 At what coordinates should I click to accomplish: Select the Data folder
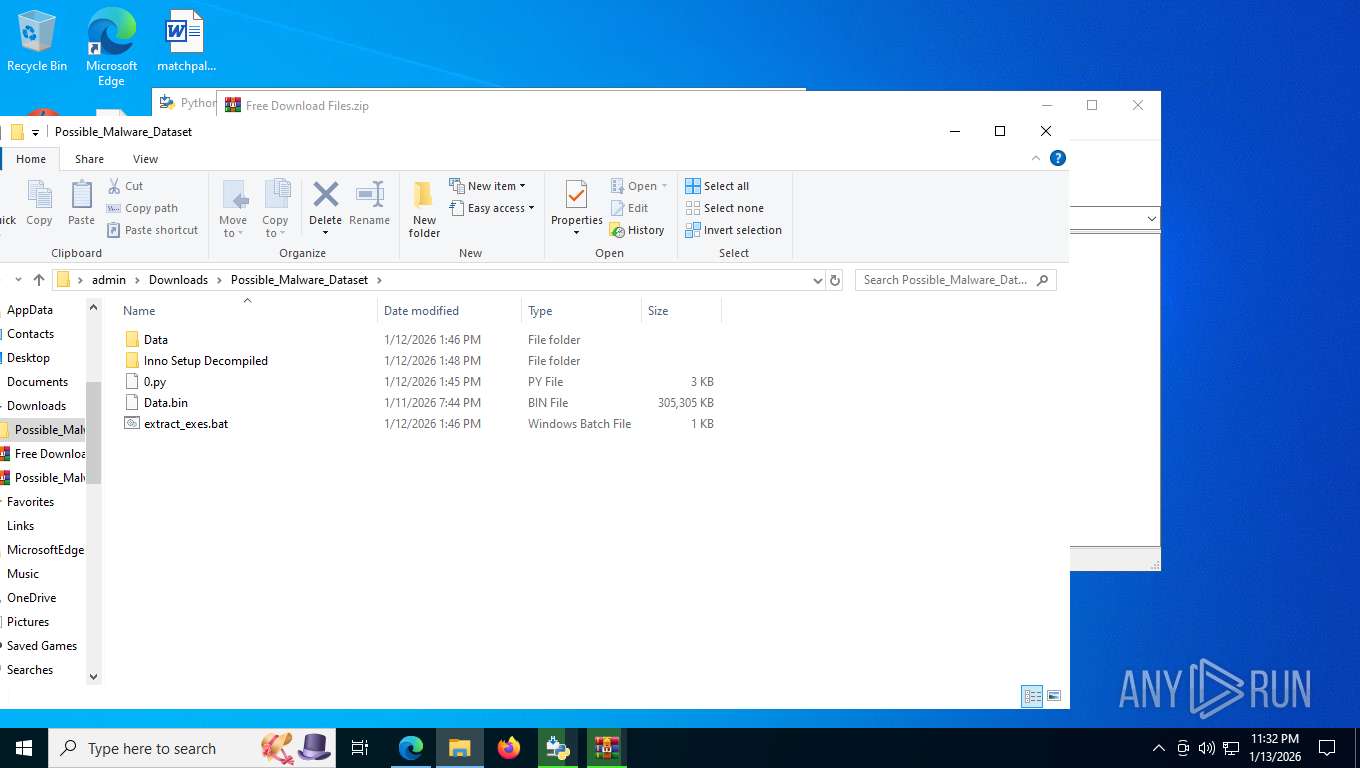pos(155,340)
